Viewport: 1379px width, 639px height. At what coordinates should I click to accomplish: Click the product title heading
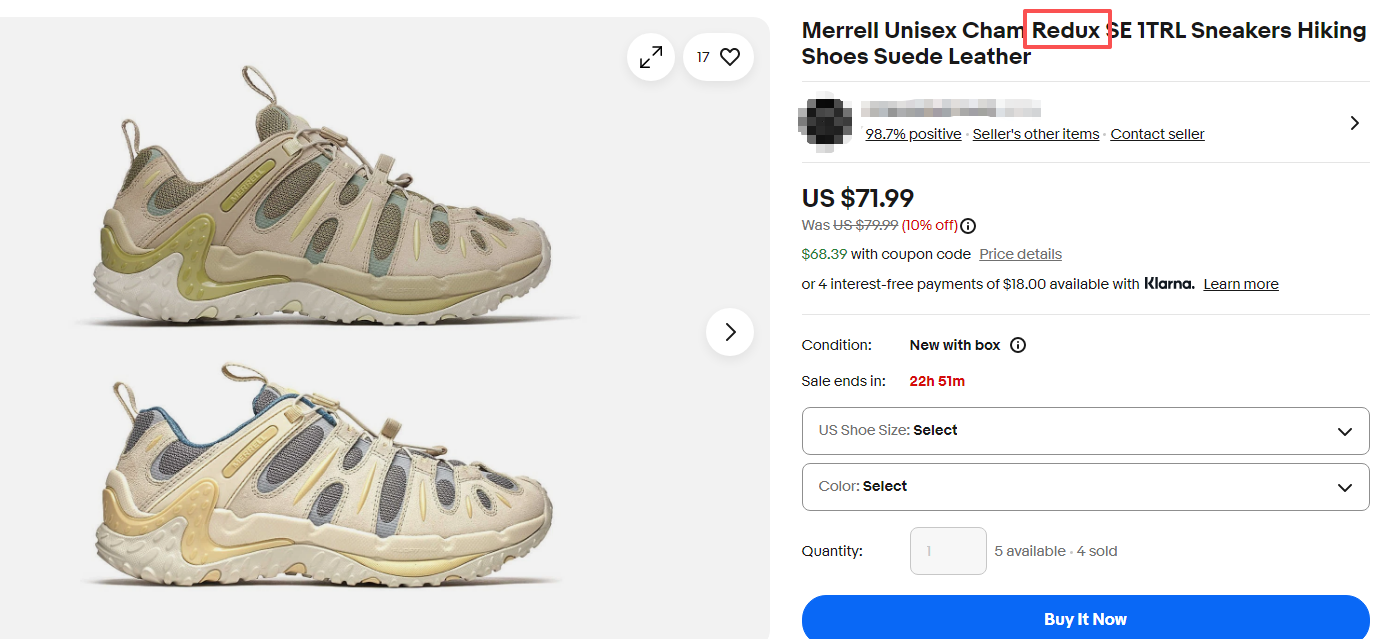[x=1083, y=43]
